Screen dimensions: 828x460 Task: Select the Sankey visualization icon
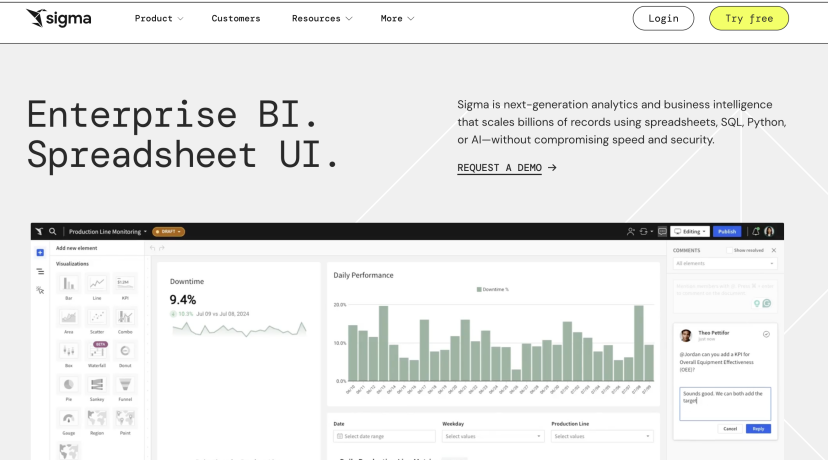97,386
